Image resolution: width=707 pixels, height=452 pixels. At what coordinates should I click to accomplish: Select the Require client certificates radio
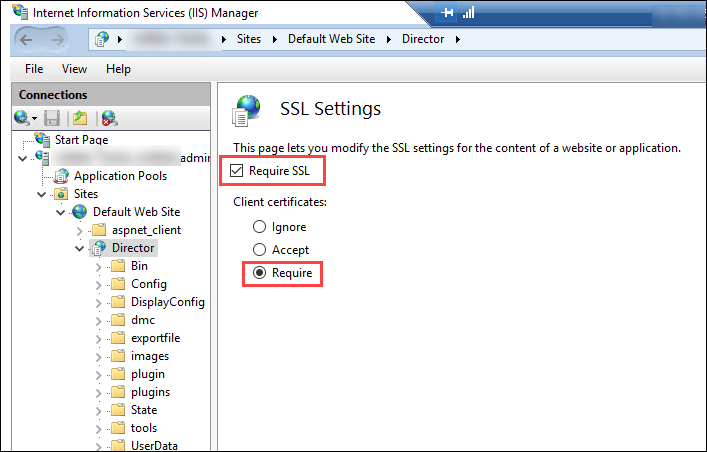[260, 272]
